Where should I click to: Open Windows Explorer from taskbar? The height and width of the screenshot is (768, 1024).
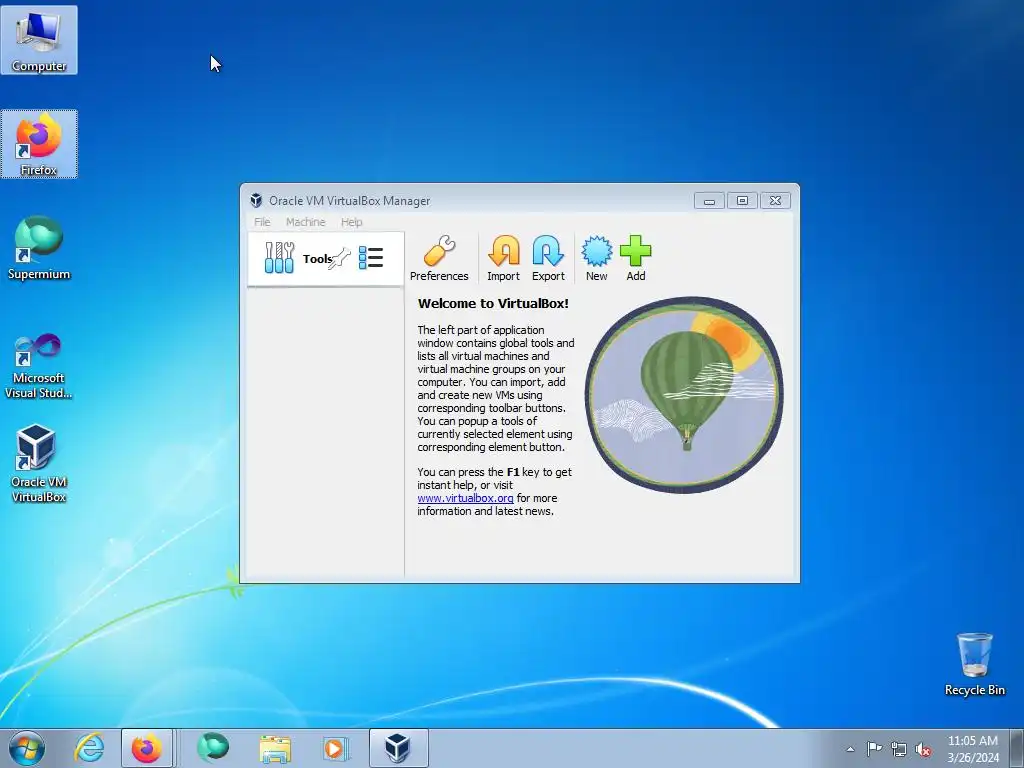[275, 748]
